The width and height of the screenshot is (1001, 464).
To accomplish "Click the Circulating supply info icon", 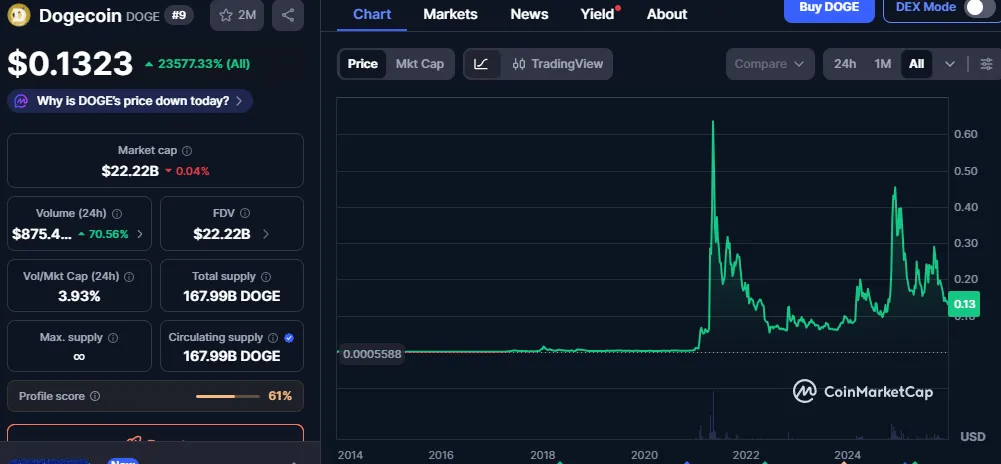I will tap(273, 338).
